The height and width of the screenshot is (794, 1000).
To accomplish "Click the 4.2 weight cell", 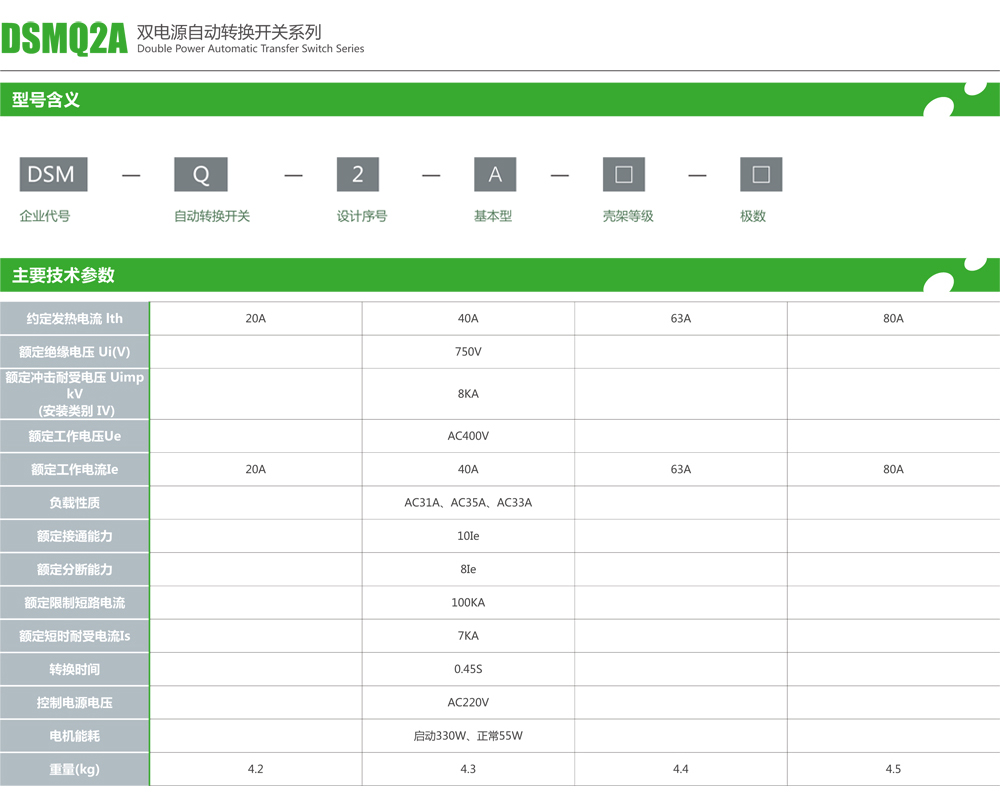I will (256, 769).
